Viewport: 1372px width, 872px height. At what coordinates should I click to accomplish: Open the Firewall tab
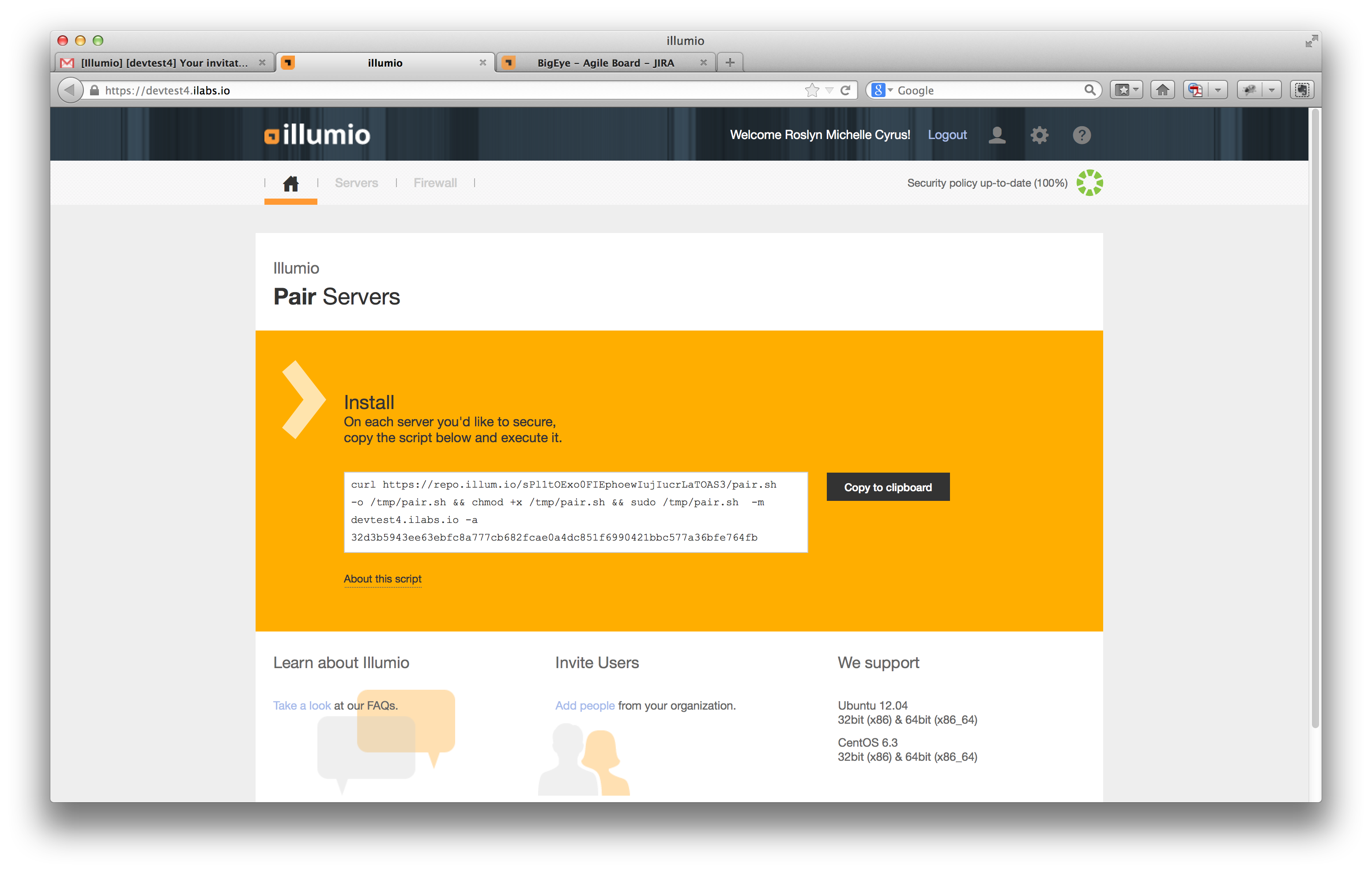(x=435, y=183)
